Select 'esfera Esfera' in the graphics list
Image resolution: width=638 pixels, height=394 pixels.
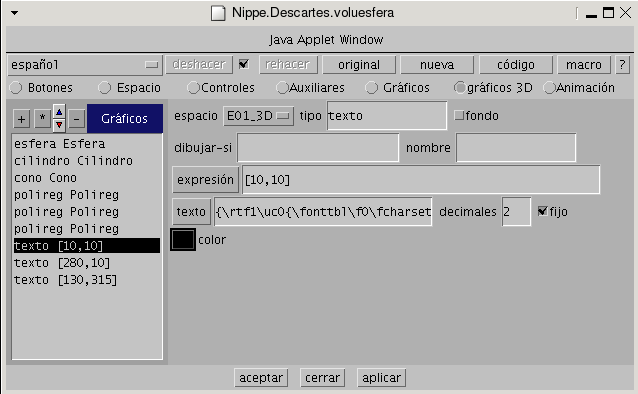pos(87,144)
